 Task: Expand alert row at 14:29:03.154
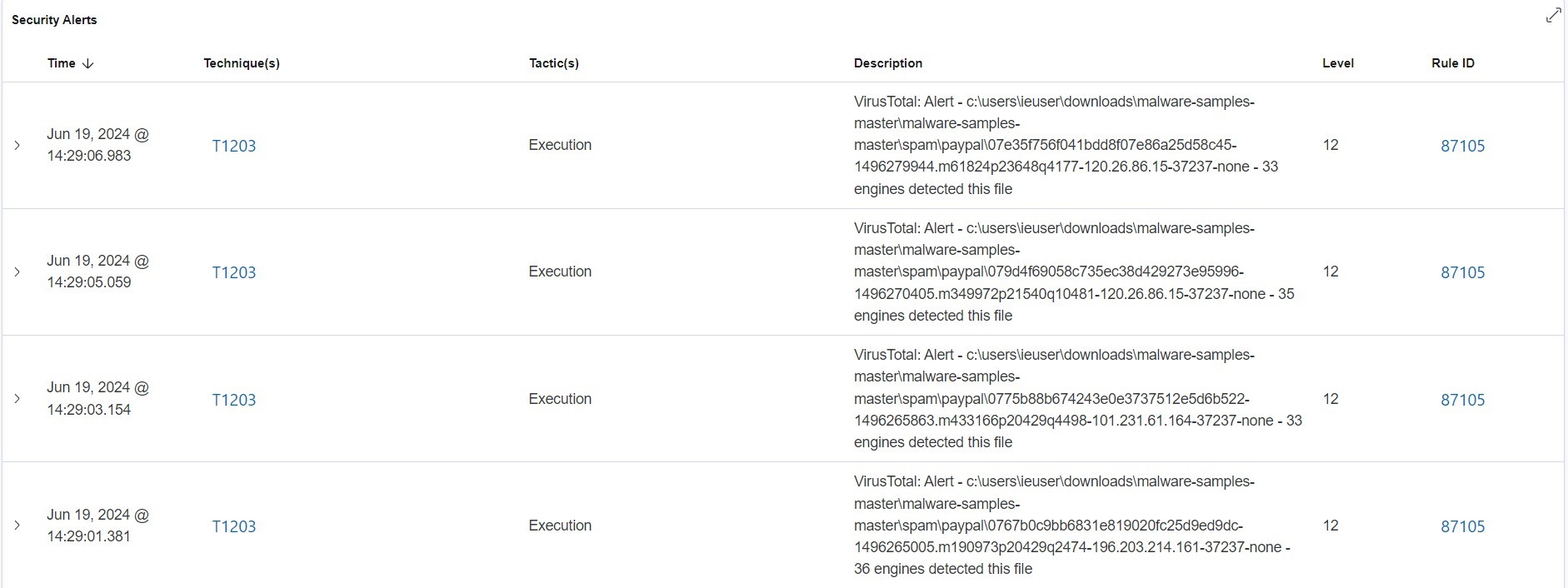tap(17, 399)
